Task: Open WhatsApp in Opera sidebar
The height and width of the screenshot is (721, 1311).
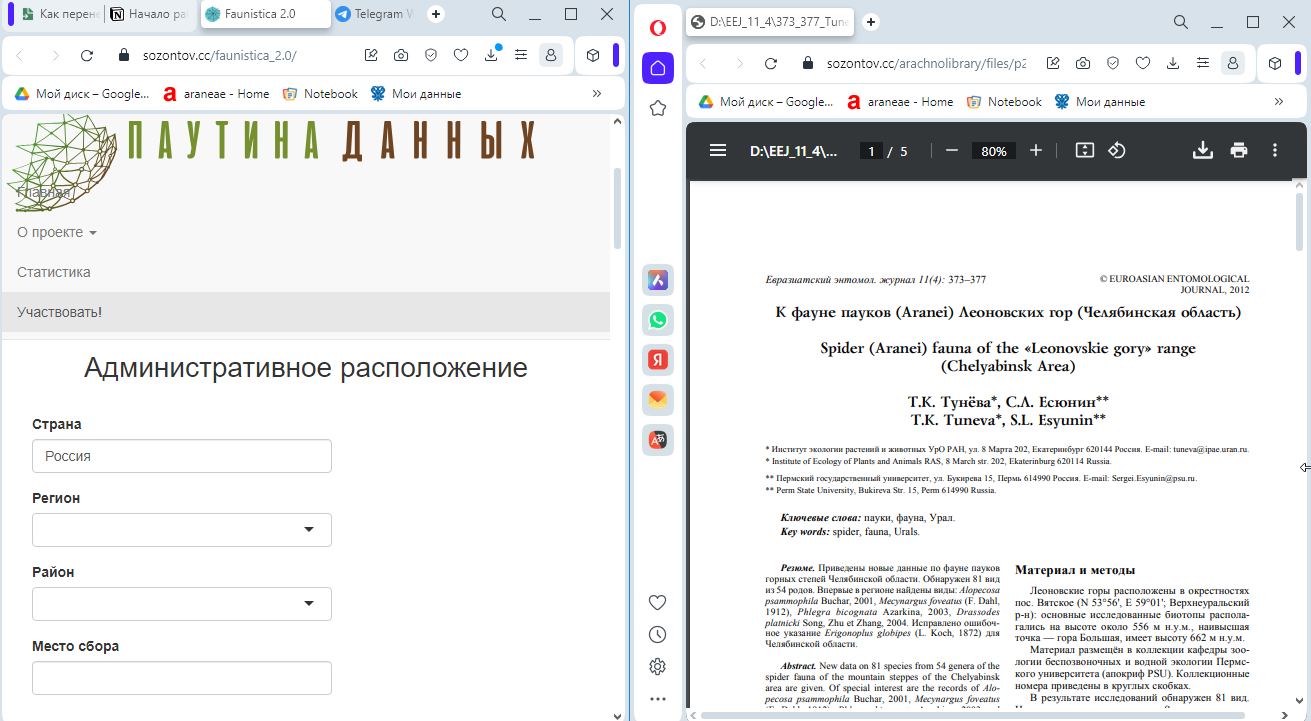Action: (658, 320)
